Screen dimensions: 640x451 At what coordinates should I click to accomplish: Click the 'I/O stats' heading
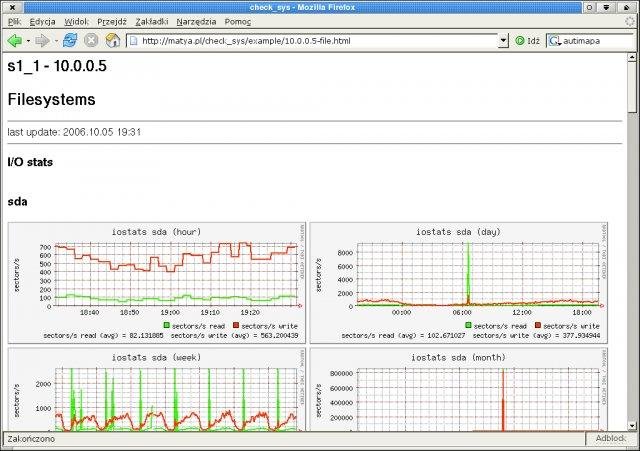[30, 162]
